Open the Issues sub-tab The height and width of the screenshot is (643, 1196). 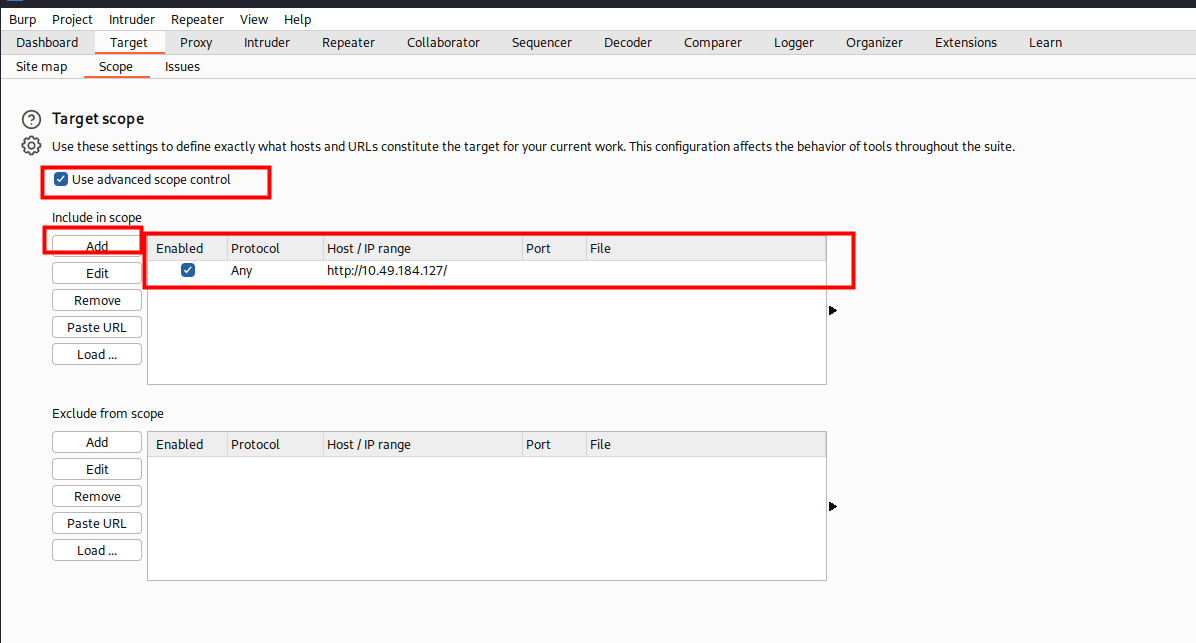pyautogui.click(x=182, y=67)
